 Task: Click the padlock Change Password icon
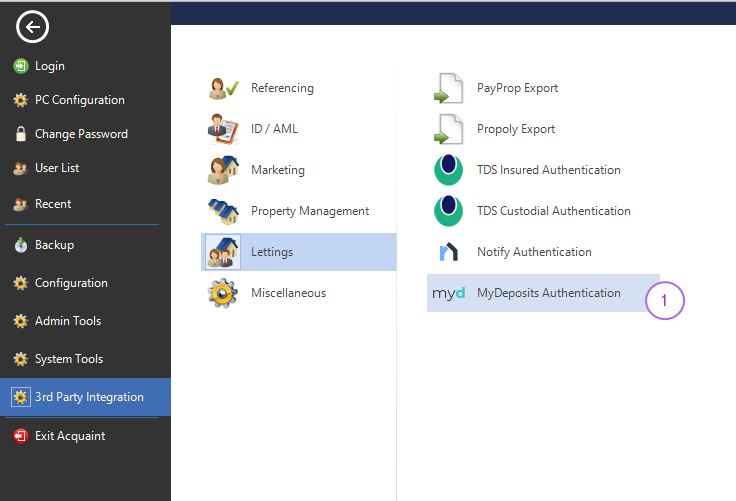click(20, 134)
